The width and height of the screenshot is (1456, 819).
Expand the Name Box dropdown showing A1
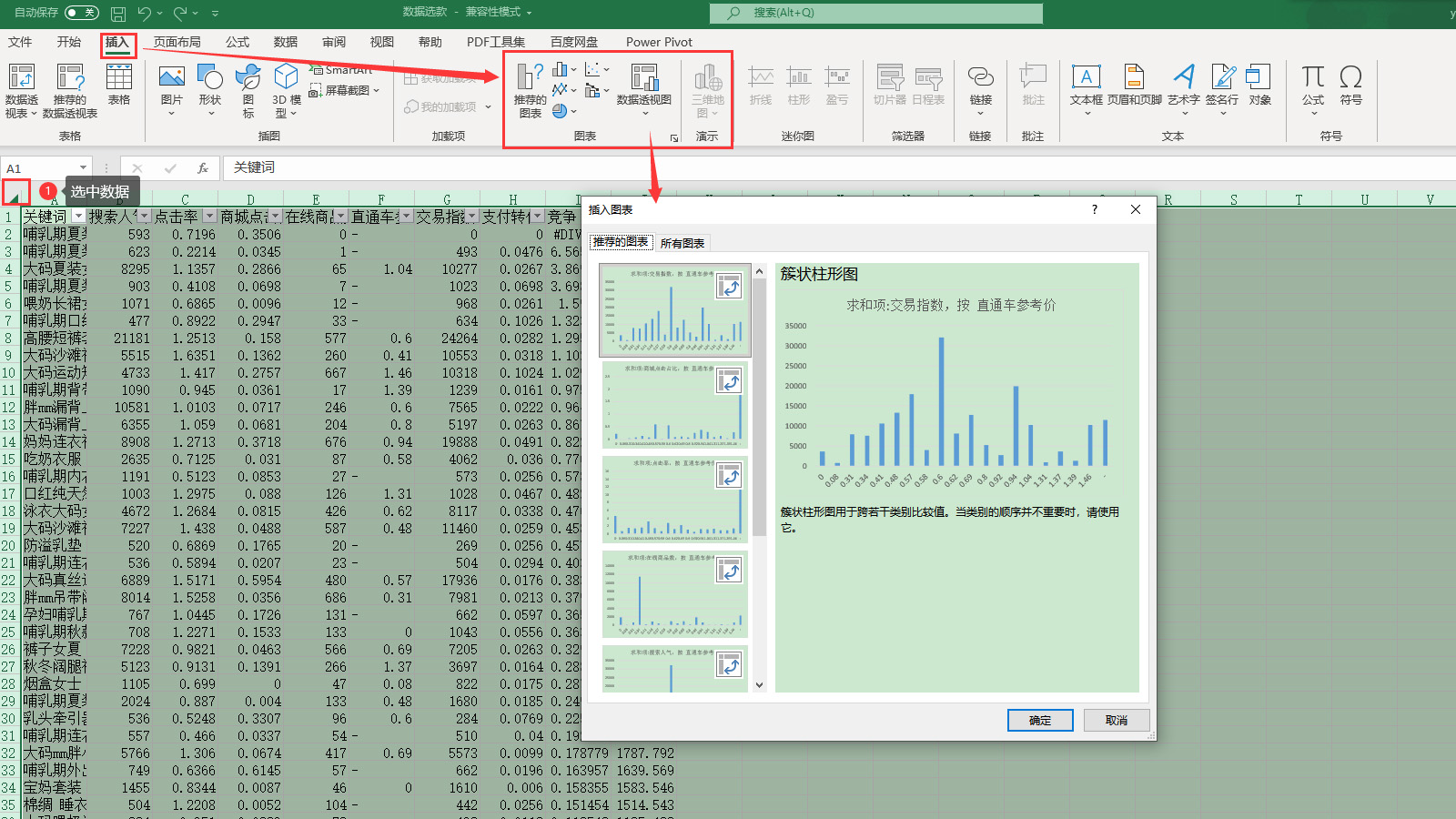84,167
